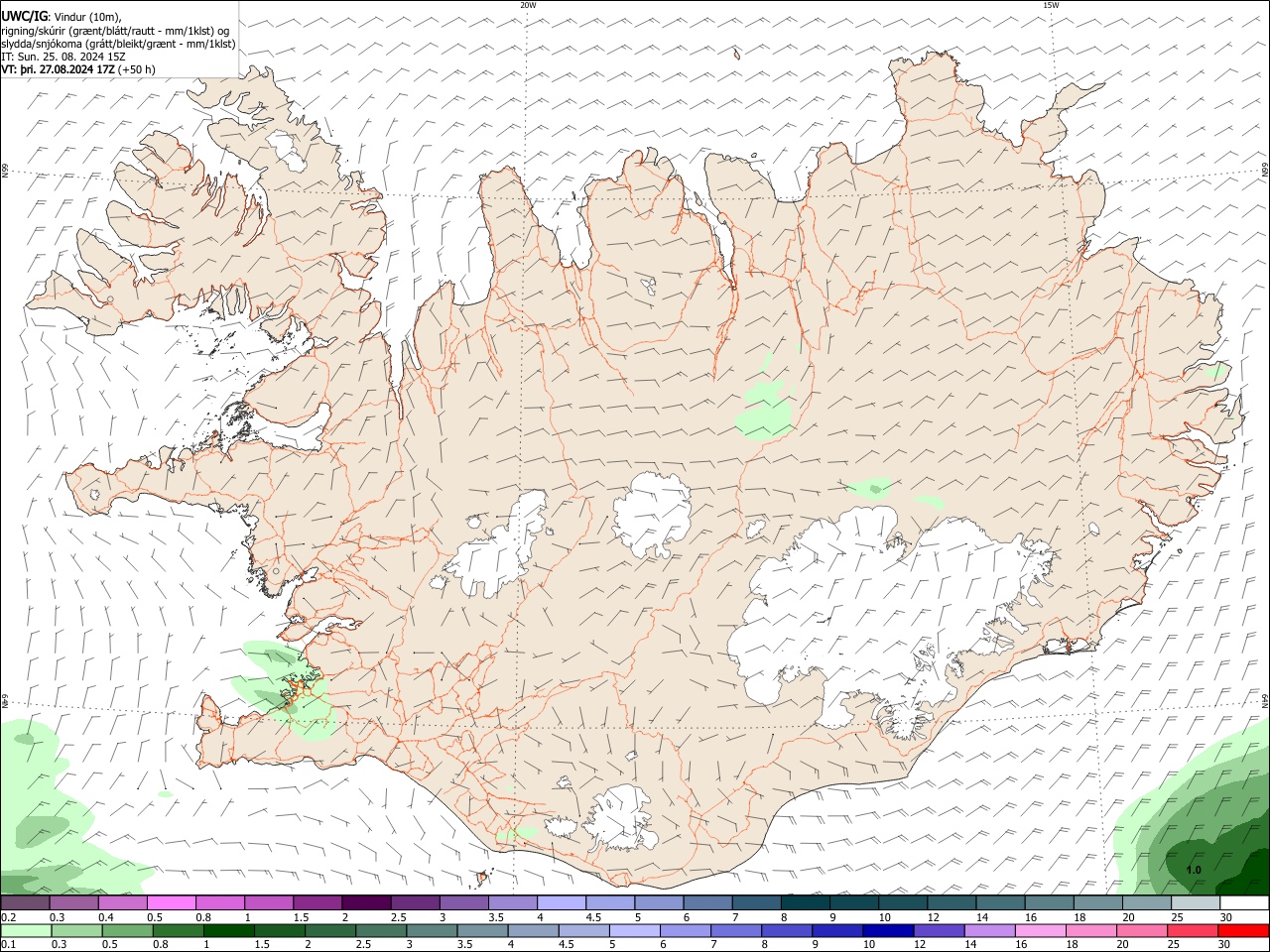Pick the light purple 14 mm rain swatch
Screen dimensions: 1270x952
[988, 930]
